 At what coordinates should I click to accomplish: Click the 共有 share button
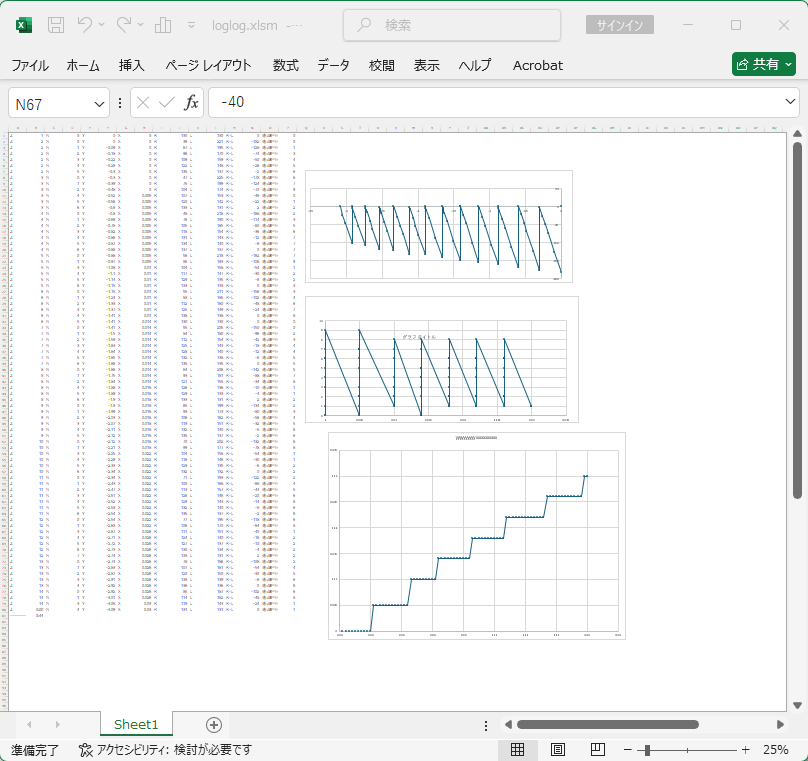(x=764, y=64)
